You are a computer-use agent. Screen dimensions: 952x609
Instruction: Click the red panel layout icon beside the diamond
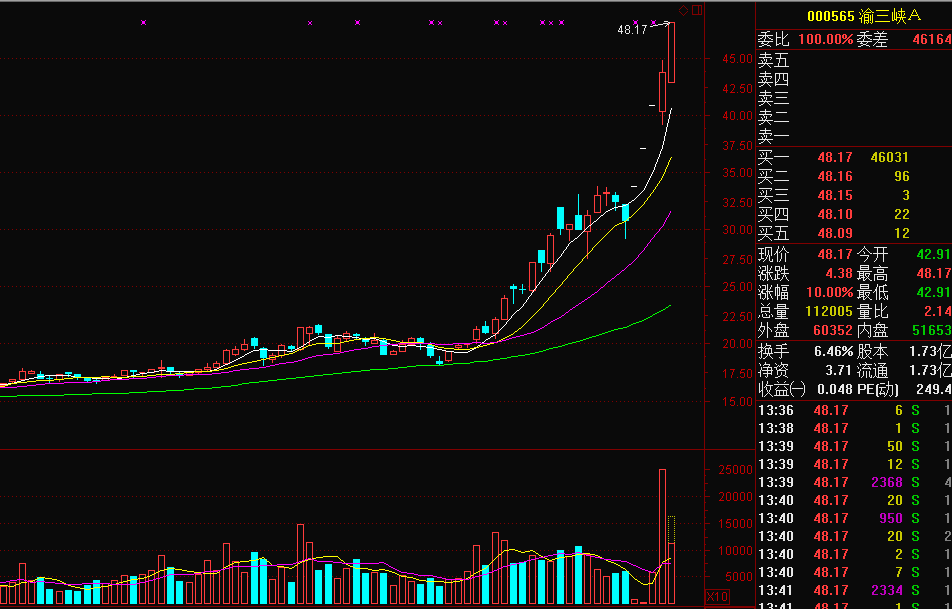(697, 10)
